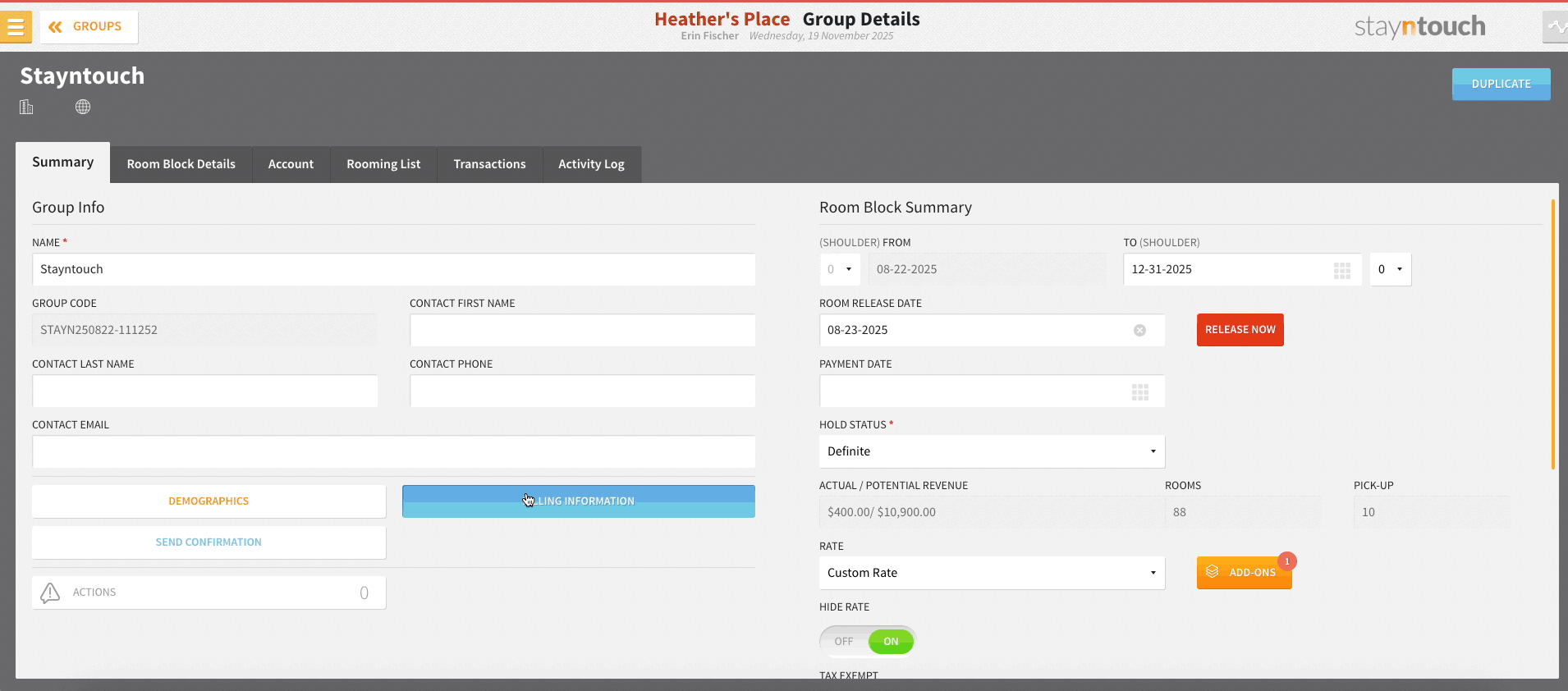Switch to Summary tab
Viewport: 1568px width, 691px height.
[x=62, y=162]
